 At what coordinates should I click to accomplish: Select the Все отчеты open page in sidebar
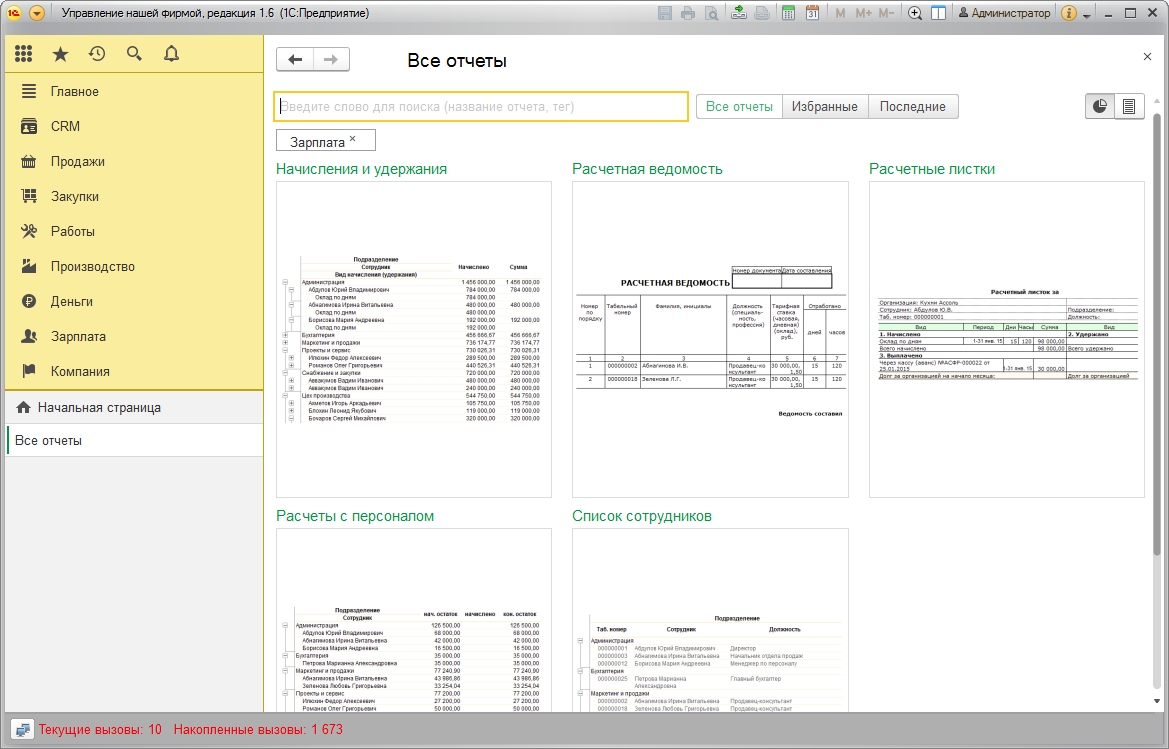click(134, 440)
